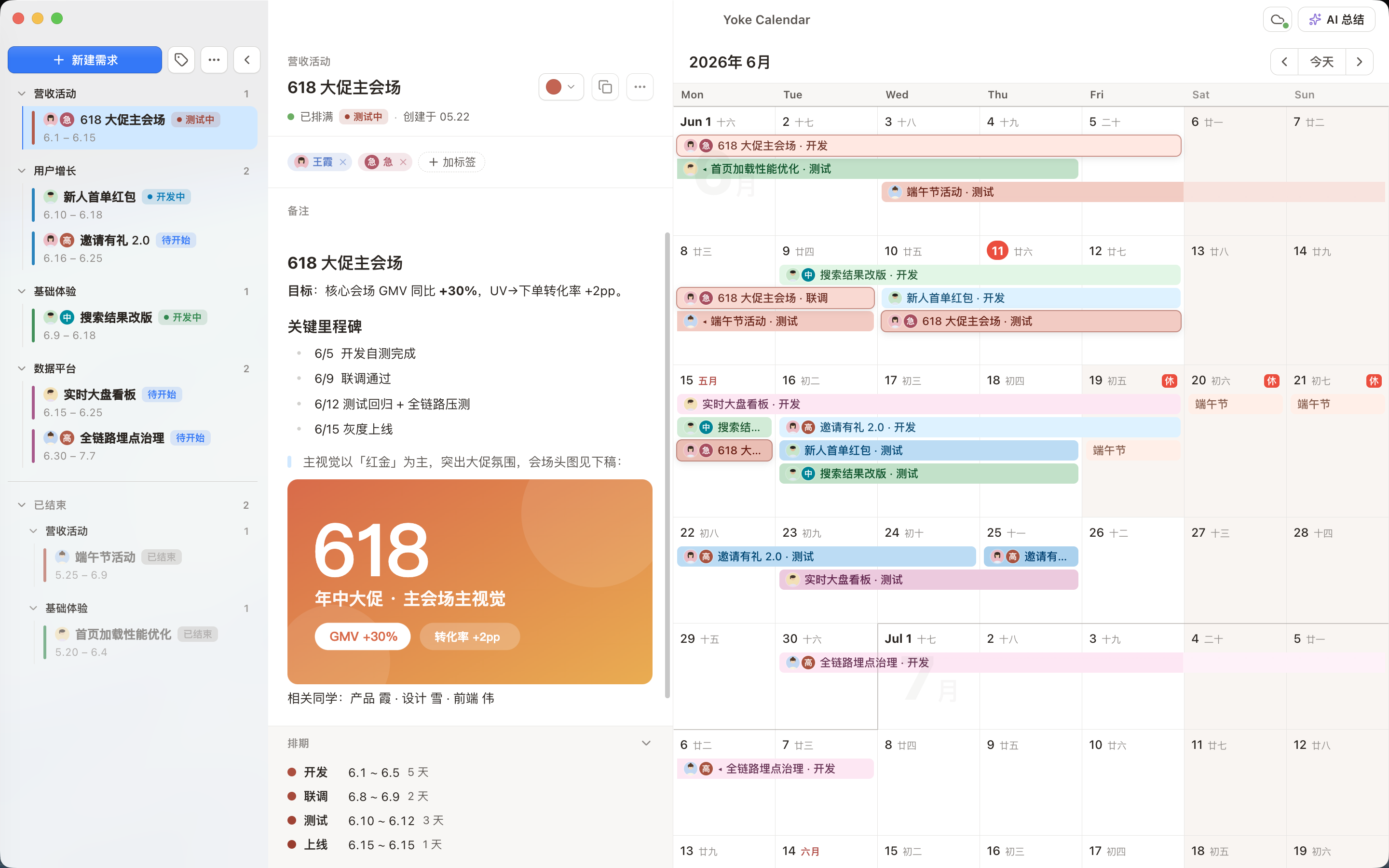The width and height of the screenshot is (1389, 868).
Task: Go to previous month in calendar
Action: pyautogui.click(x=1284, y=61)
